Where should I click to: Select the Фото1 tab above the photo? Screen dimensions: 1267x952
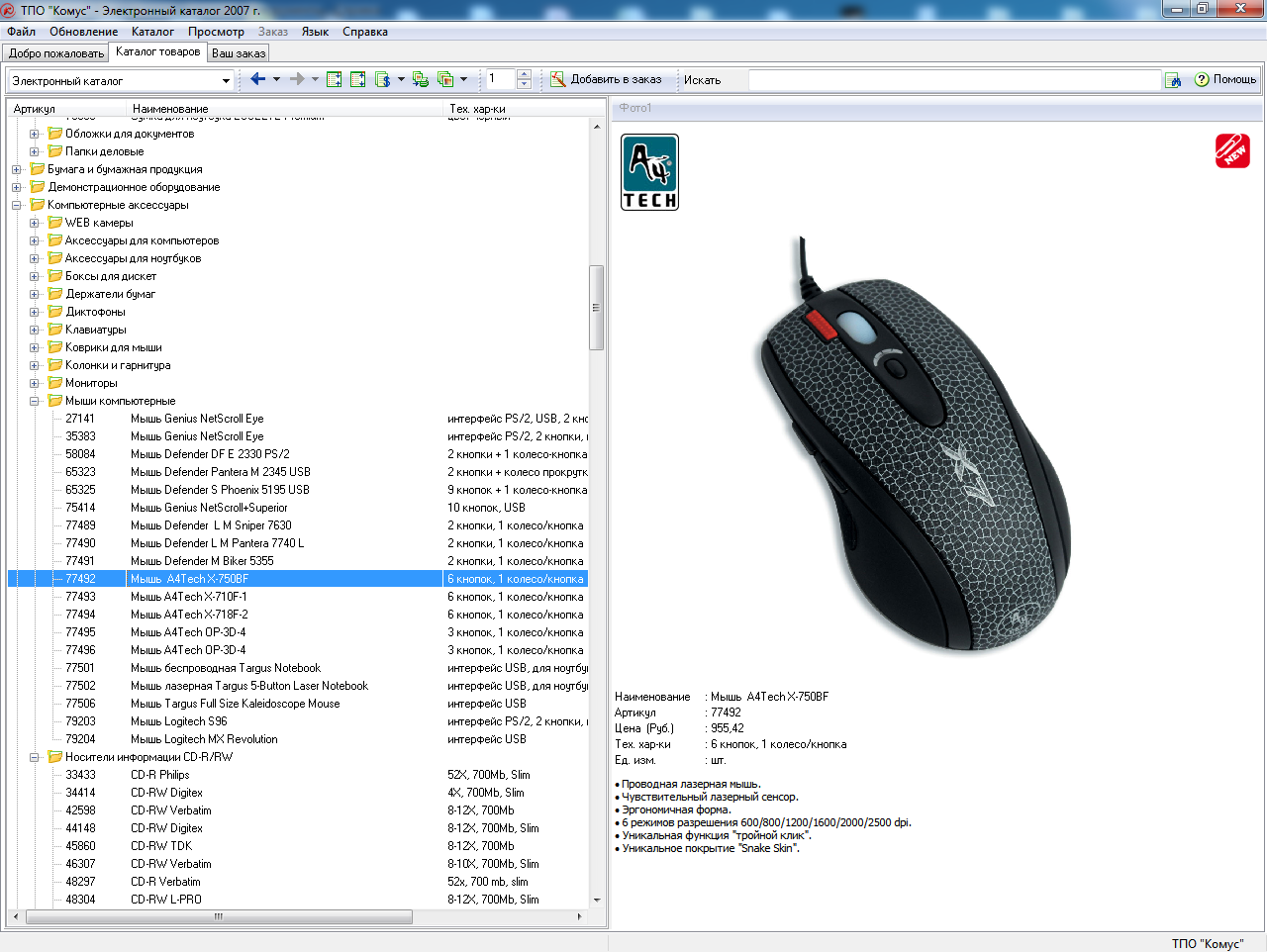tap(635, 108)
